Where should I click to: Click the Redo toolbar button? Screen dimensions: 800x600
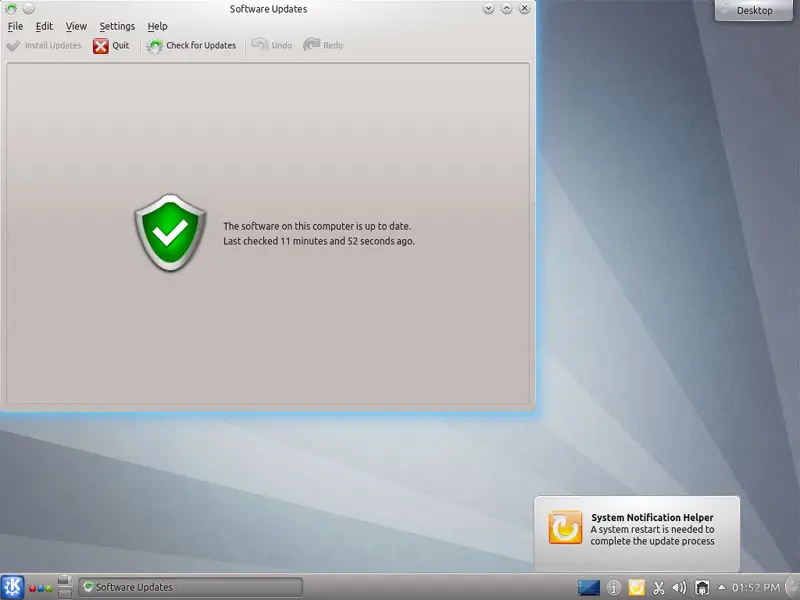323,45
